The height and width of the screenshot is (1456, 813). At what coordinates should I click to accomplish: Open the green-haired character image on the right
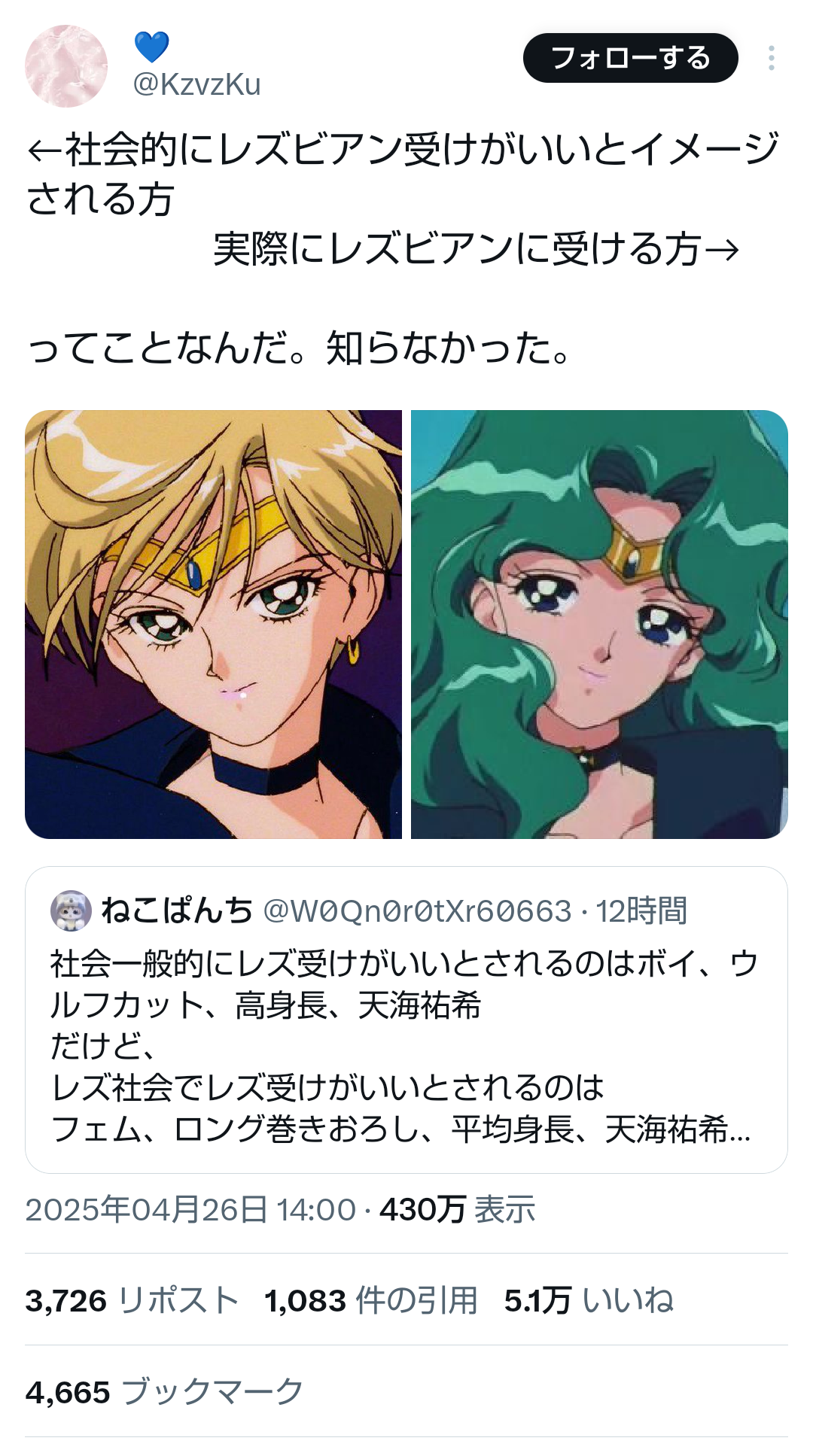point(599,624)
